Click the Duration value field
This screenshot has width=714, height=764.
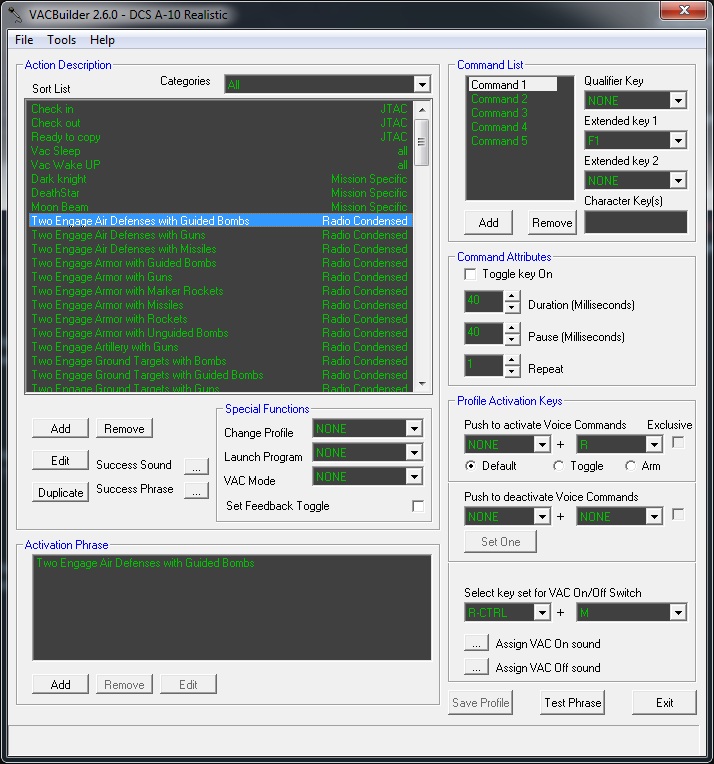pyautogui.click(x=483, y=301)
